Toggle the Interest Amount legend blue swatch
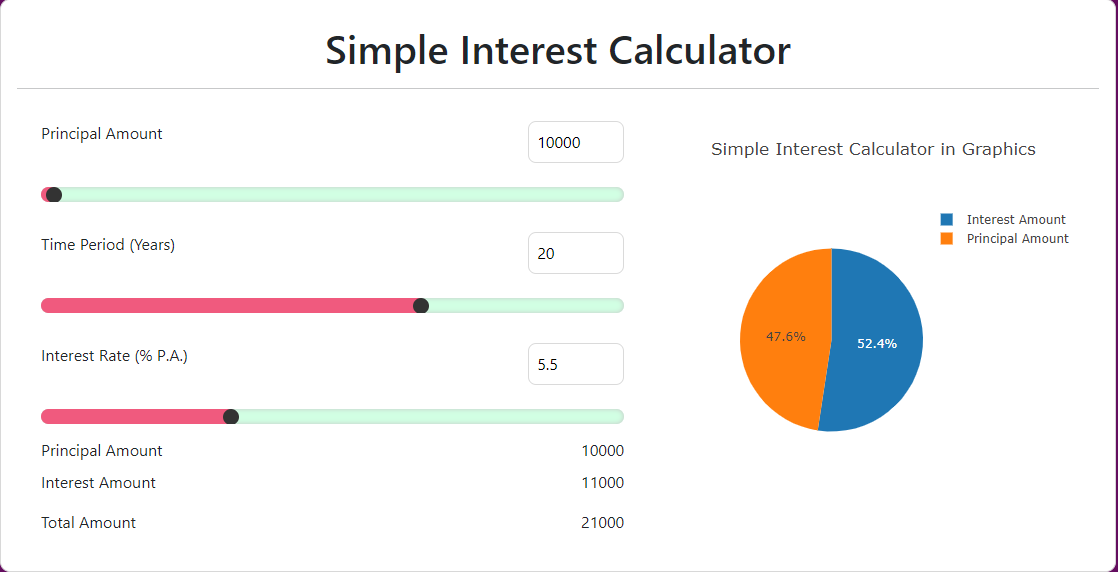The image size is (1118, 572). [946, 220]
